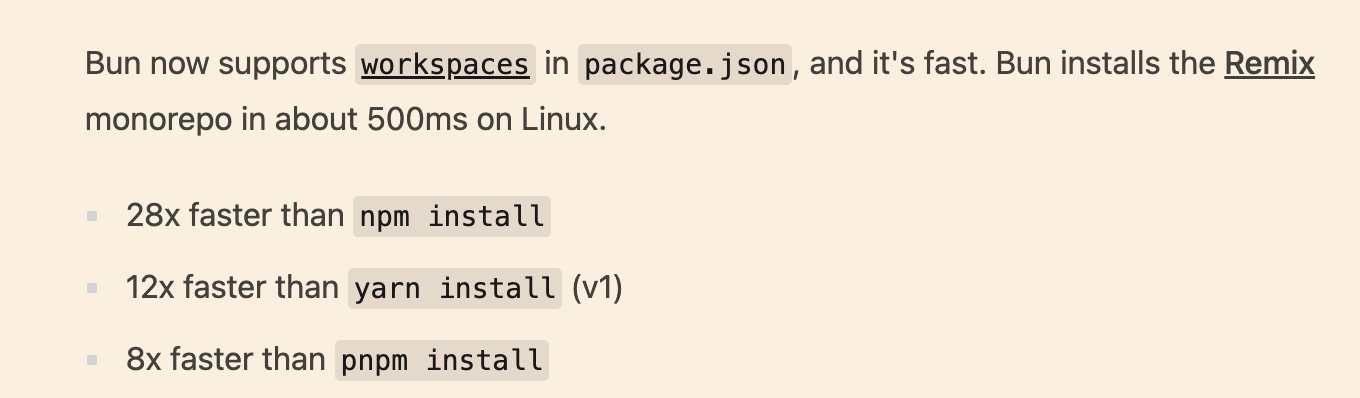Select the pnpm install code snippet
The width and height of the screenshot is (1360, 398).
442,359
